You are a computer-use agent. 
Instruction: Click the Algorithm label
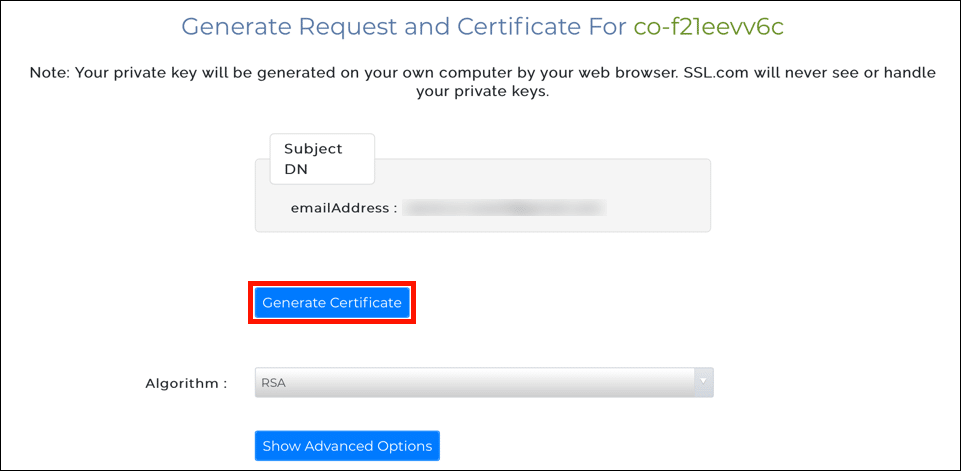(x=186, y=383)
